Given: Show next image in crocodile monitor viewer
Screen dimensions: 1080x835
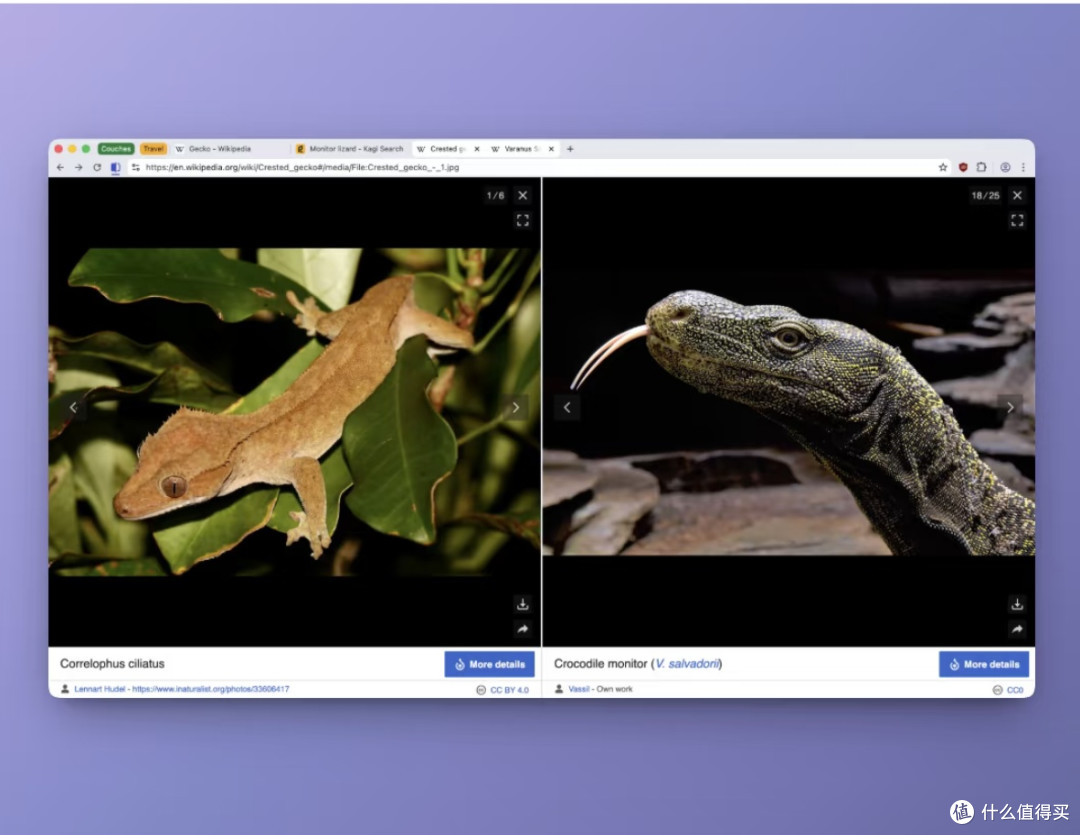Looking at the screenshot, I should [1010, 408].
